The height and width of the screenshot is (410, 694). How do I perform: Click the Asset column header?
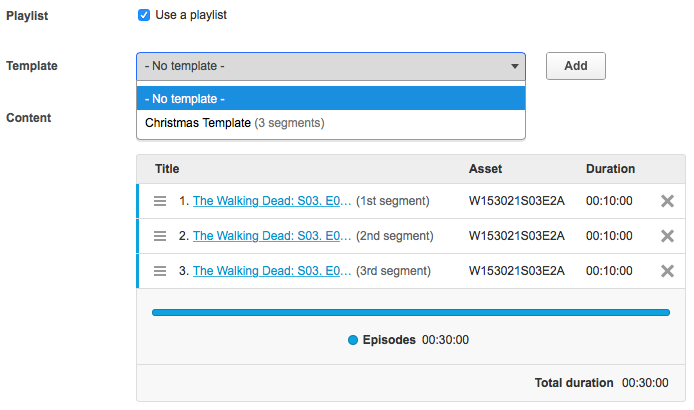(485, 169)
